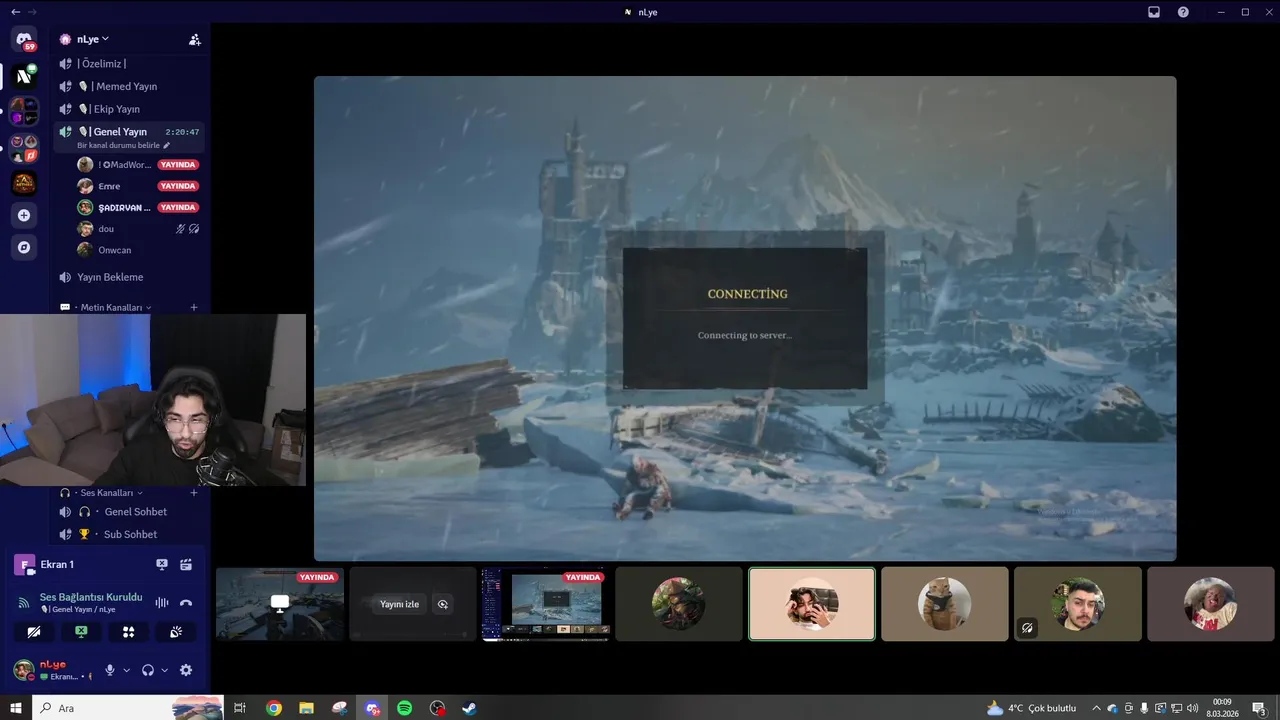Select MadWor user in voice list
The height and width of the screenshot is (720, 1280).
point(138,164)
